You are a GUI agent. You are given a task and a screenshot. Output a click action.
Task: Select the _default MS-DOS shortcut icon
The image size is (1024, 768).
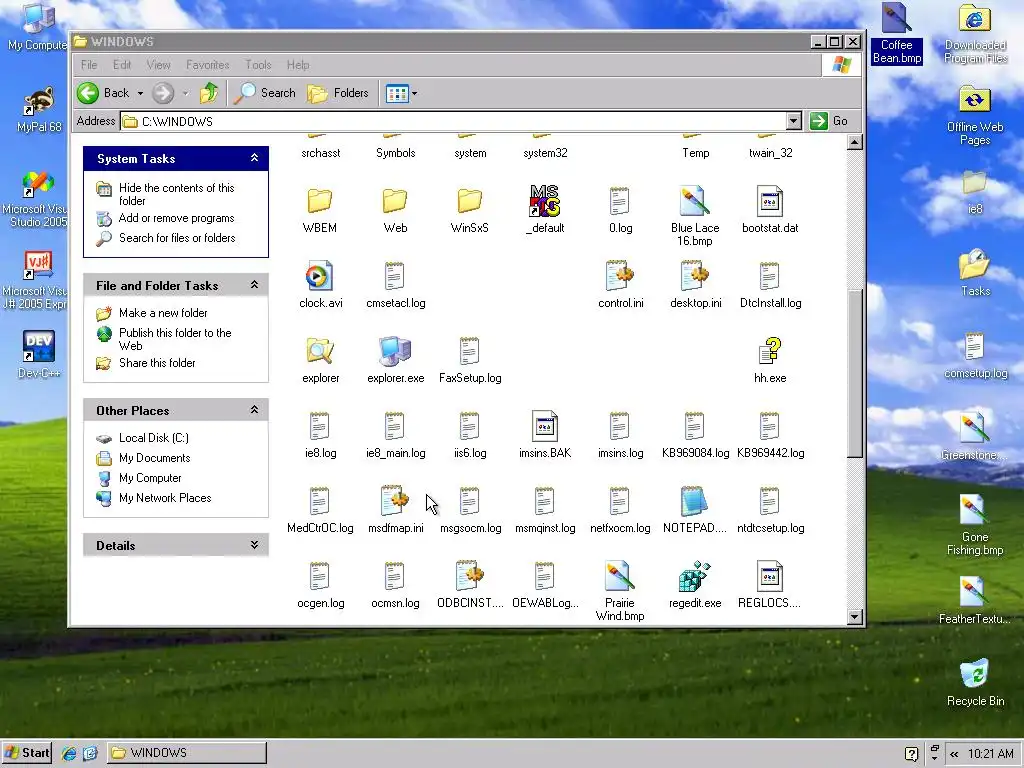point(545,201)
